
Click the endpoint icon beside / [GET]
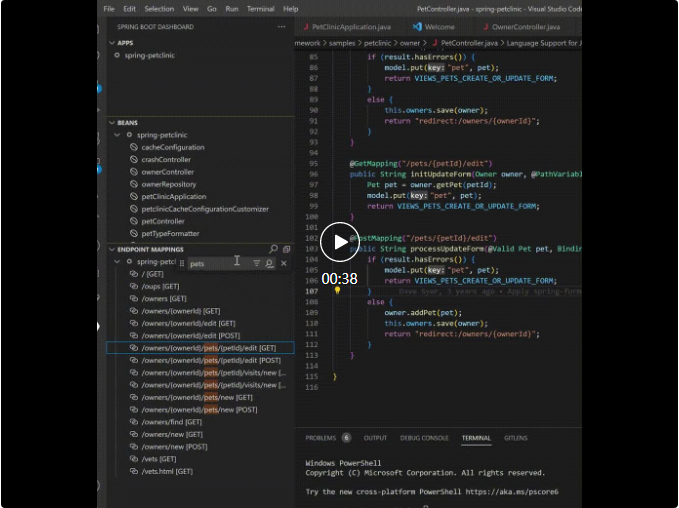(x=134, y=274)
